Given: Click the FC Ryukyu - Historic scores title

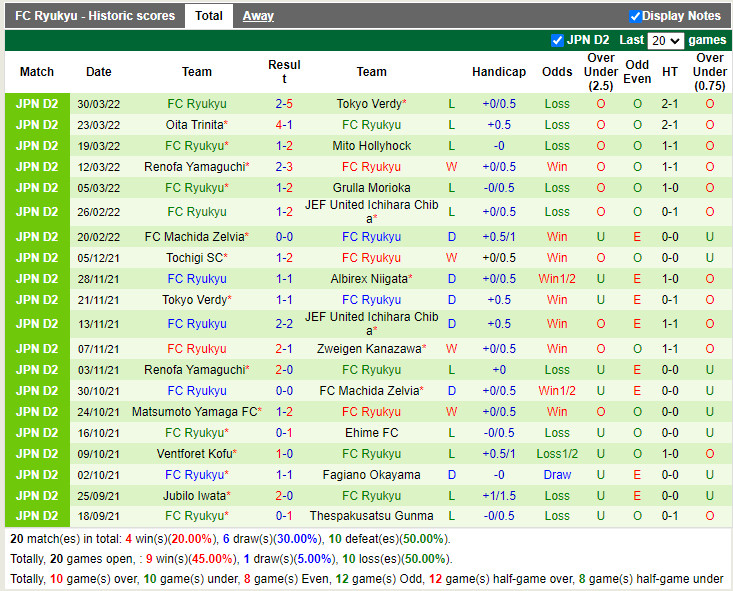Looking at the screenshot, I should pos(95,16).
